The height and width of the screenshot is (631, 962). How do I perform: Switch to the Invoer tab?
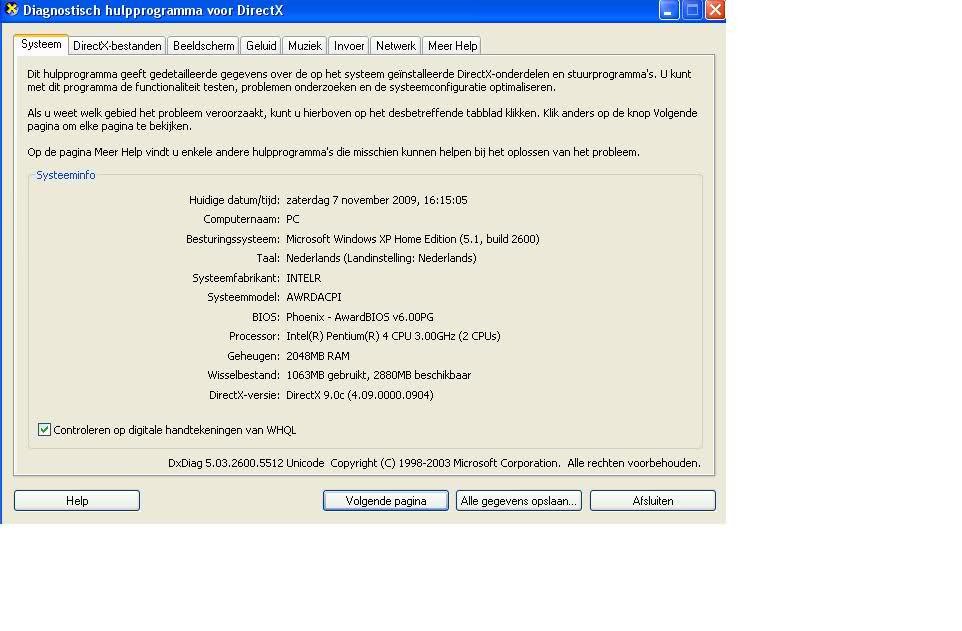click(349, 46)
